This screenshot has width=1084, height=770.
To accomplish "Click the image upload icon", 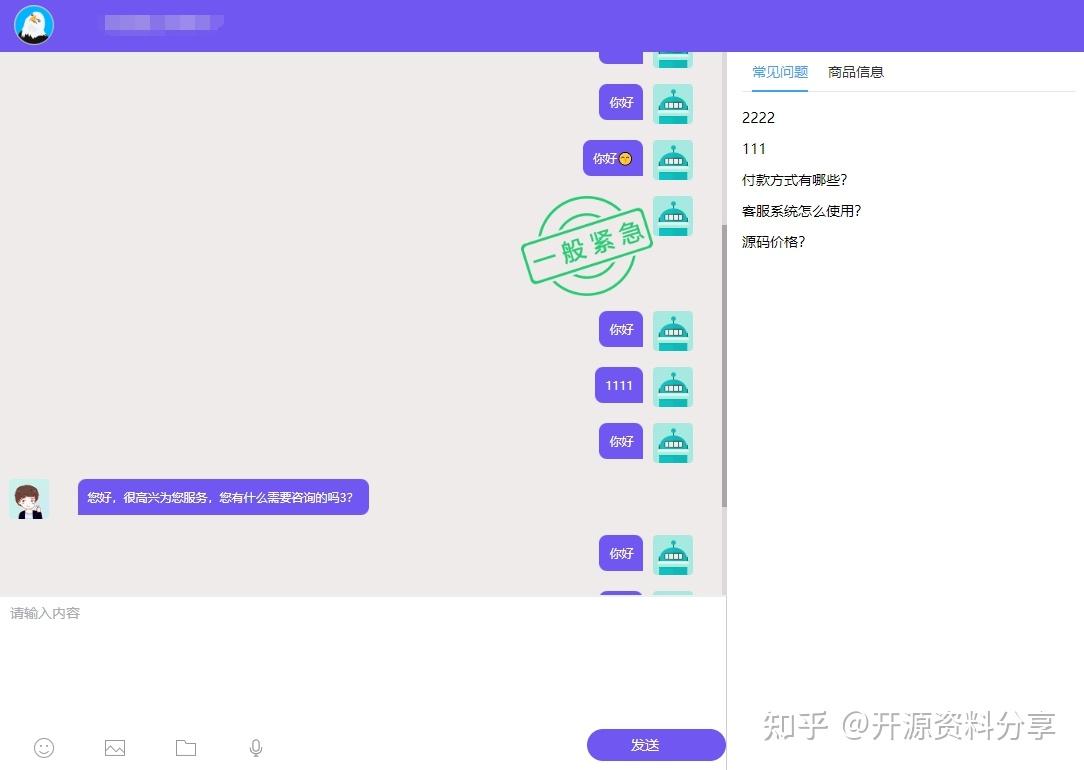I will [x=115, y=748].
